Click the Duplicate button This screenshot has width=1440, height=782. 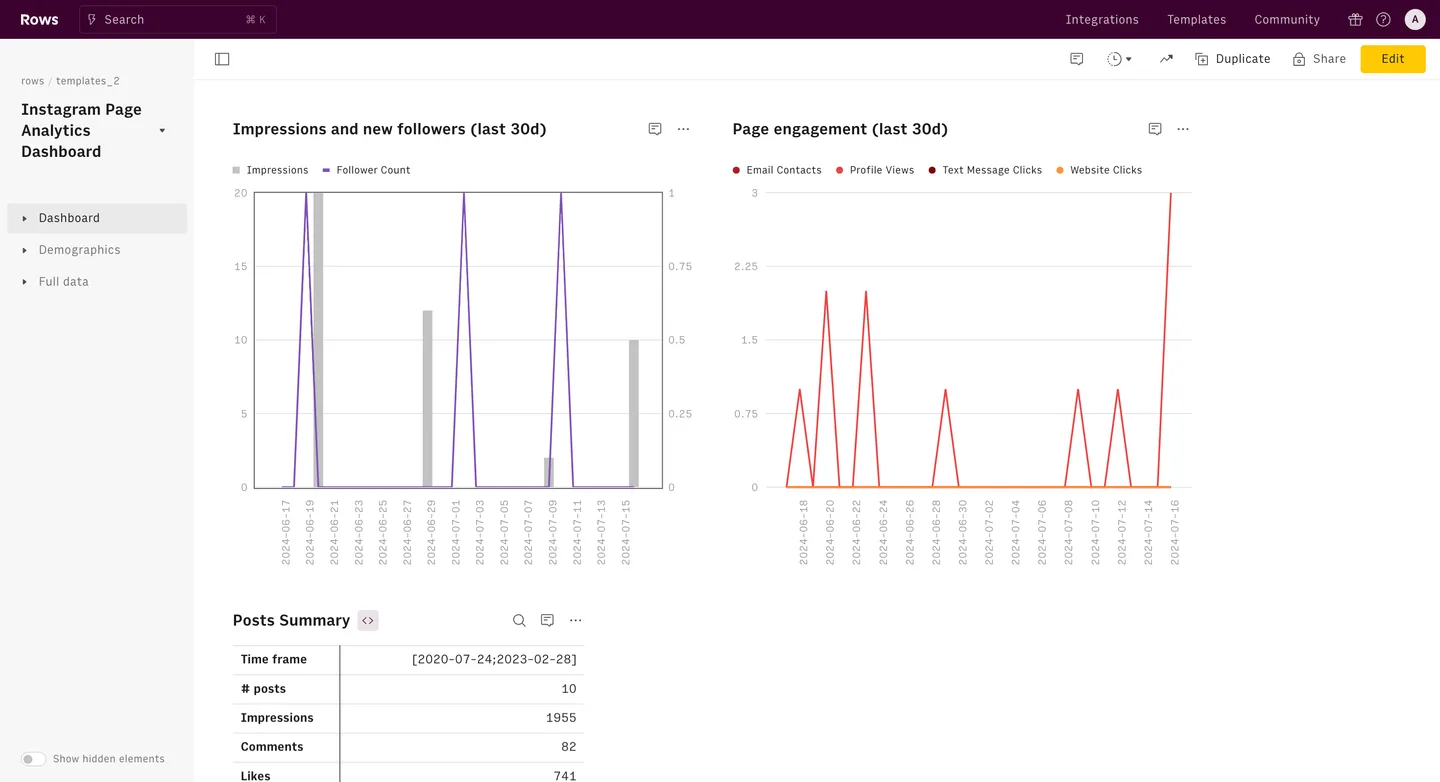pyautogui.click(x=1232, y=59)
